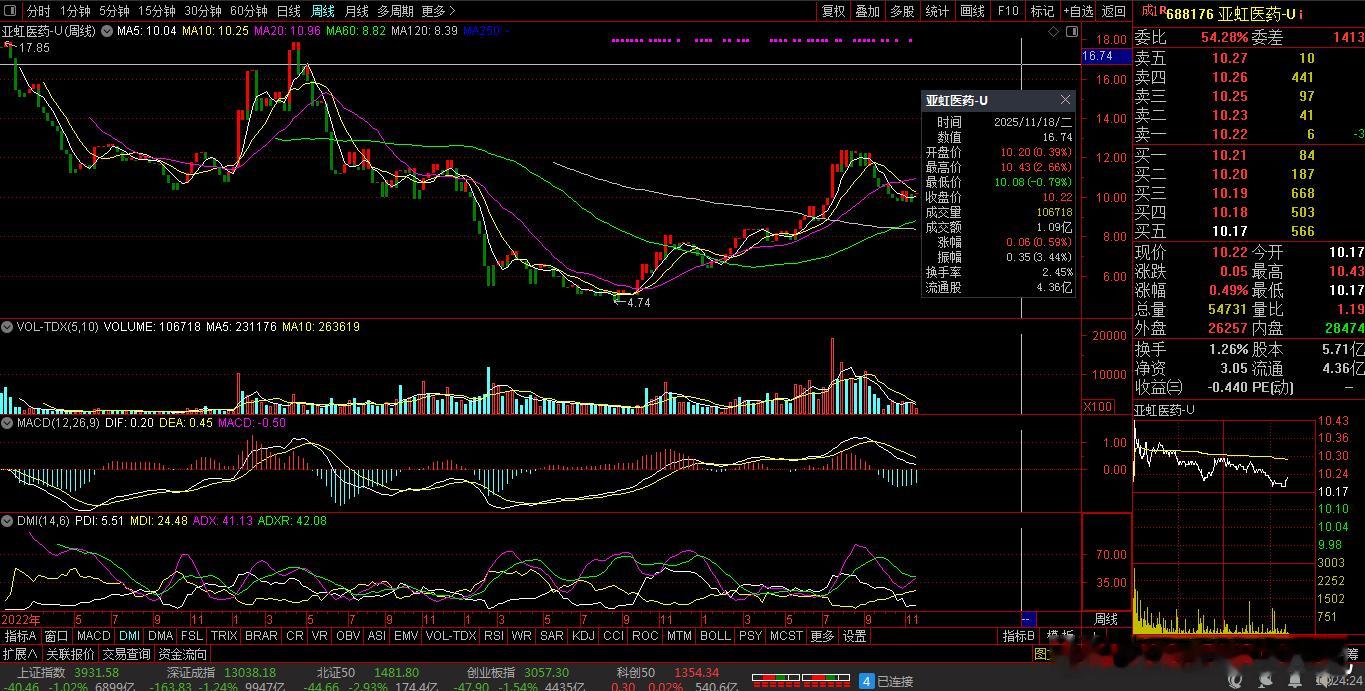
Task: Click the X100 volume scale label
Action: [x=1097, y=406]
